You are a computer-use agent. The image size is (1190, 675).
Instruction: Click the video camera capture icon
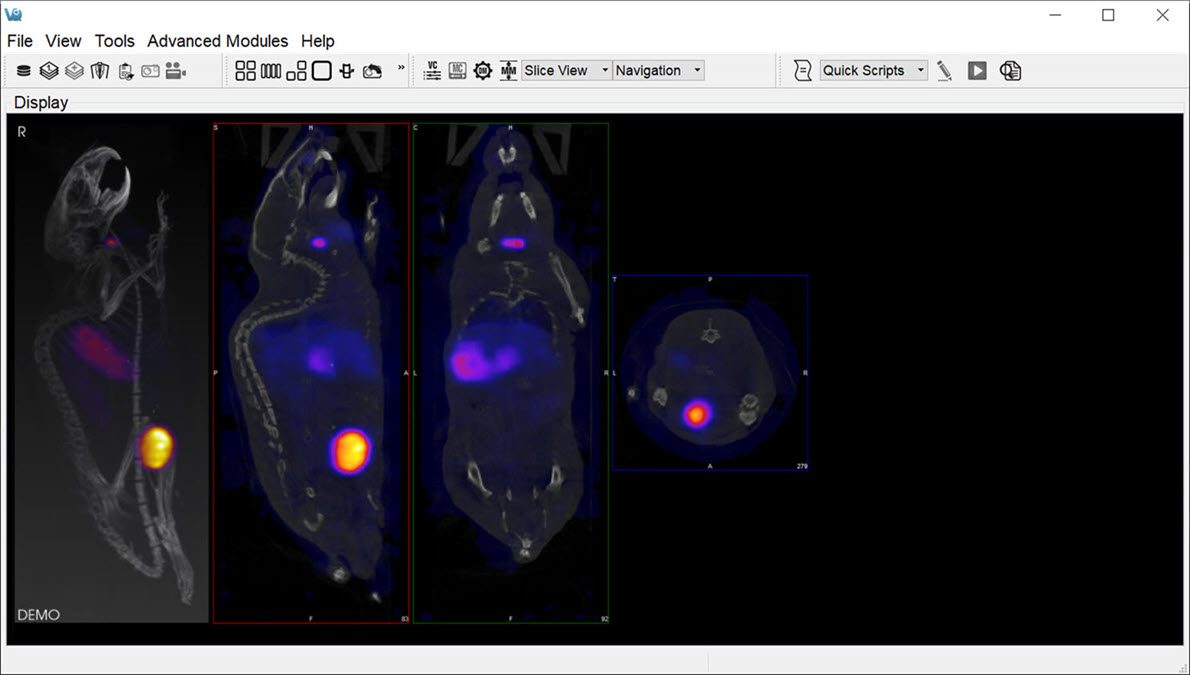[176, 71]
